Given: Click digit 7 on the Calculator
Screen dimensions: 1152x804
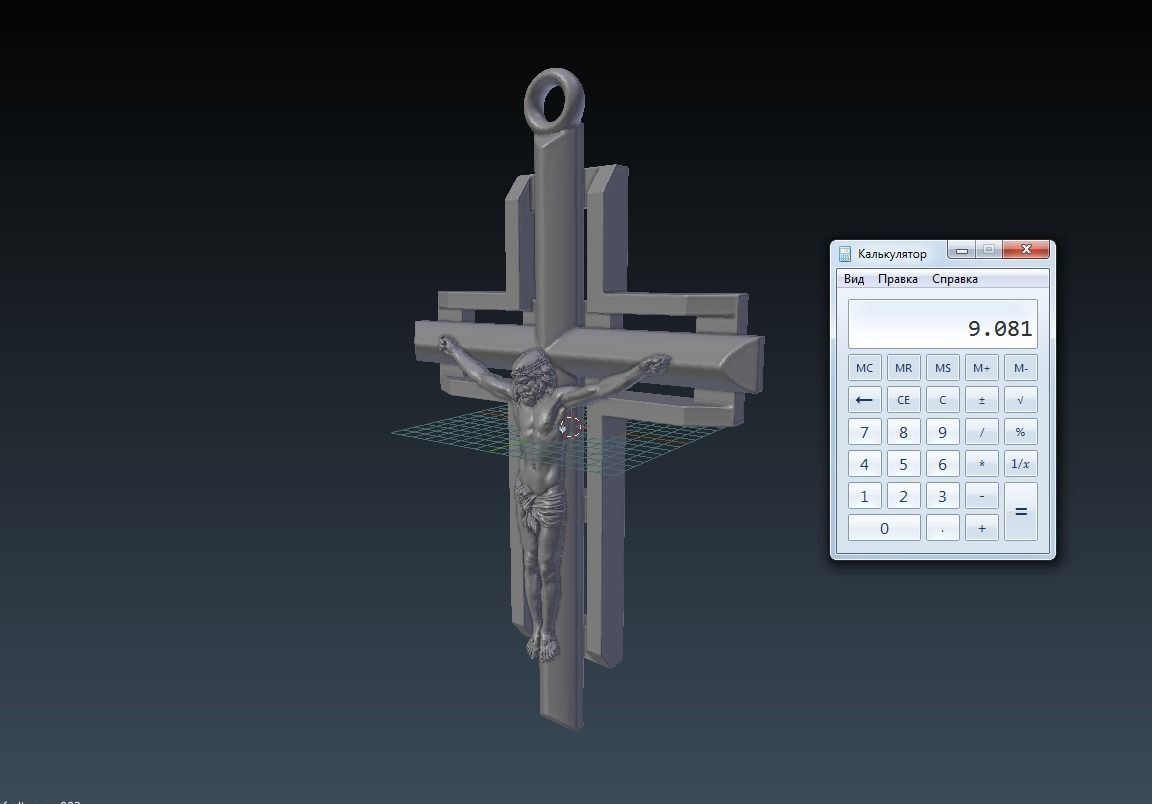Looking at the screenshot, I should tap(864, 432).
